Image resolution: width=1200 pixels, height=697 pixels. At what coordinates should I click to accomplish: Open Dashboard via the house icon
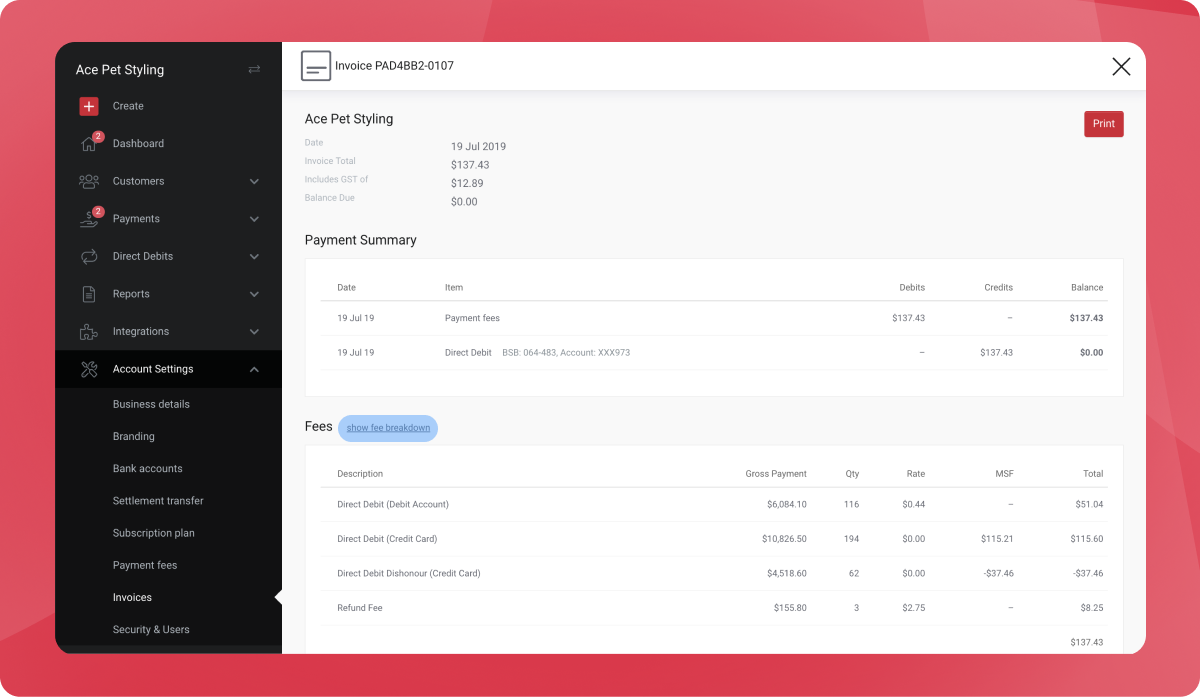pyautogui.click(x=89, y=144)
